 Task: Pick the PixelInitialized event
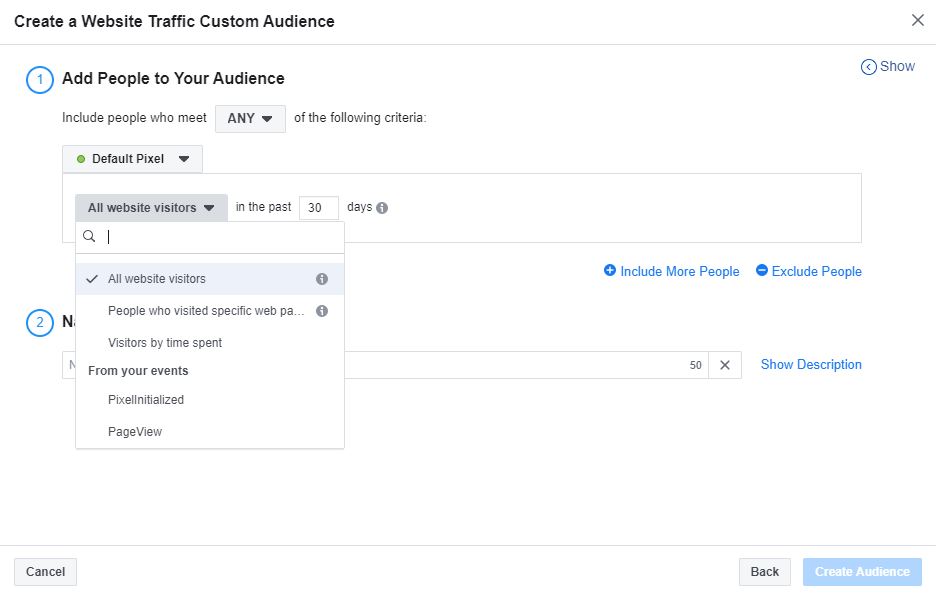coord(146,400)
